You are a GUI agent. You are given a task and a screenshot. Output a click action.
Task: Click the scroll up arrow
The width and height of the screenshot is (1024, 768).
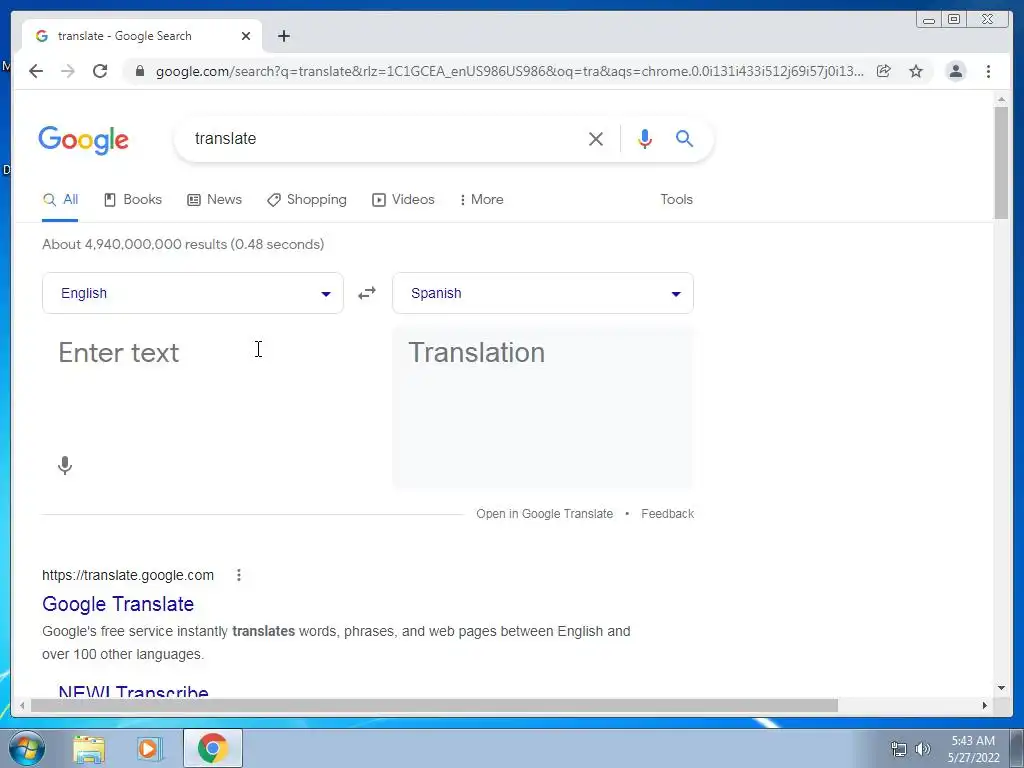pos(1001,99)
